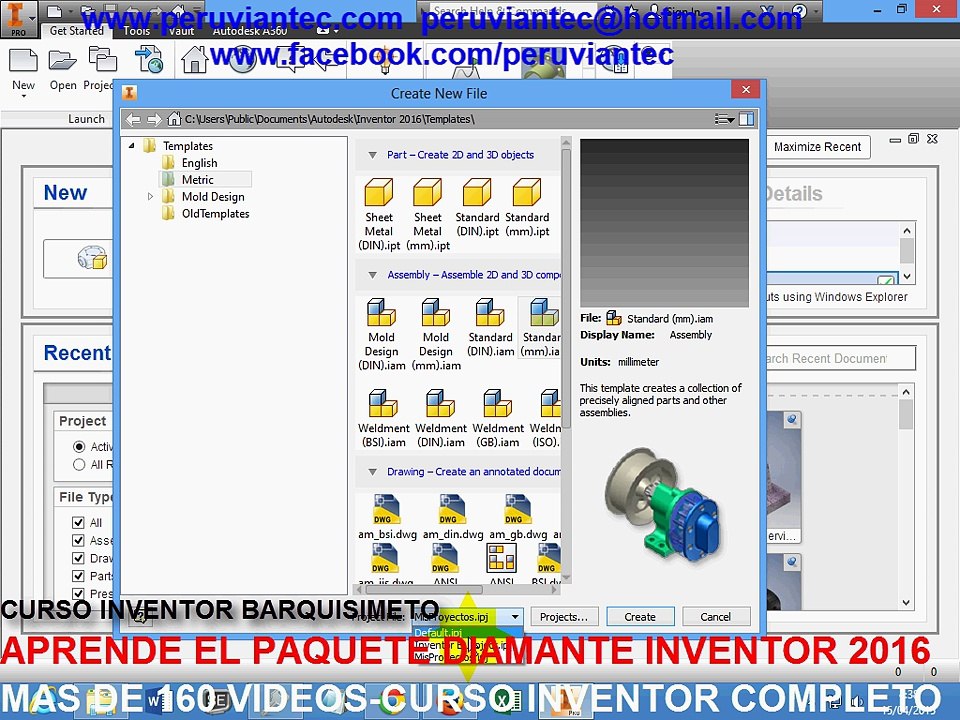The width and height of the screenshot is (960, 720).
Task: Click the Search Recent Documents field
Action: pos(842,358)
